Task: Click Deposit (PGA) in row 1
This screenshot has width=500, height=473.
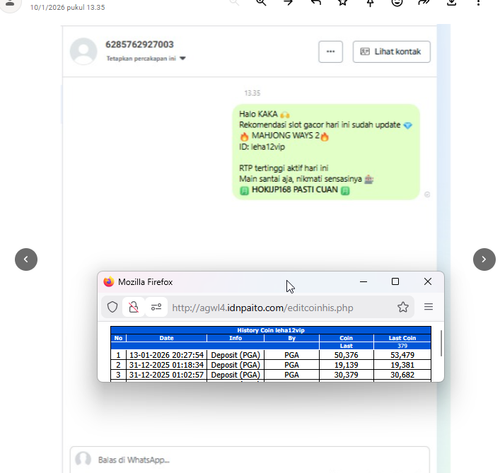Action: pyautogui.click(x=235, y=355)
